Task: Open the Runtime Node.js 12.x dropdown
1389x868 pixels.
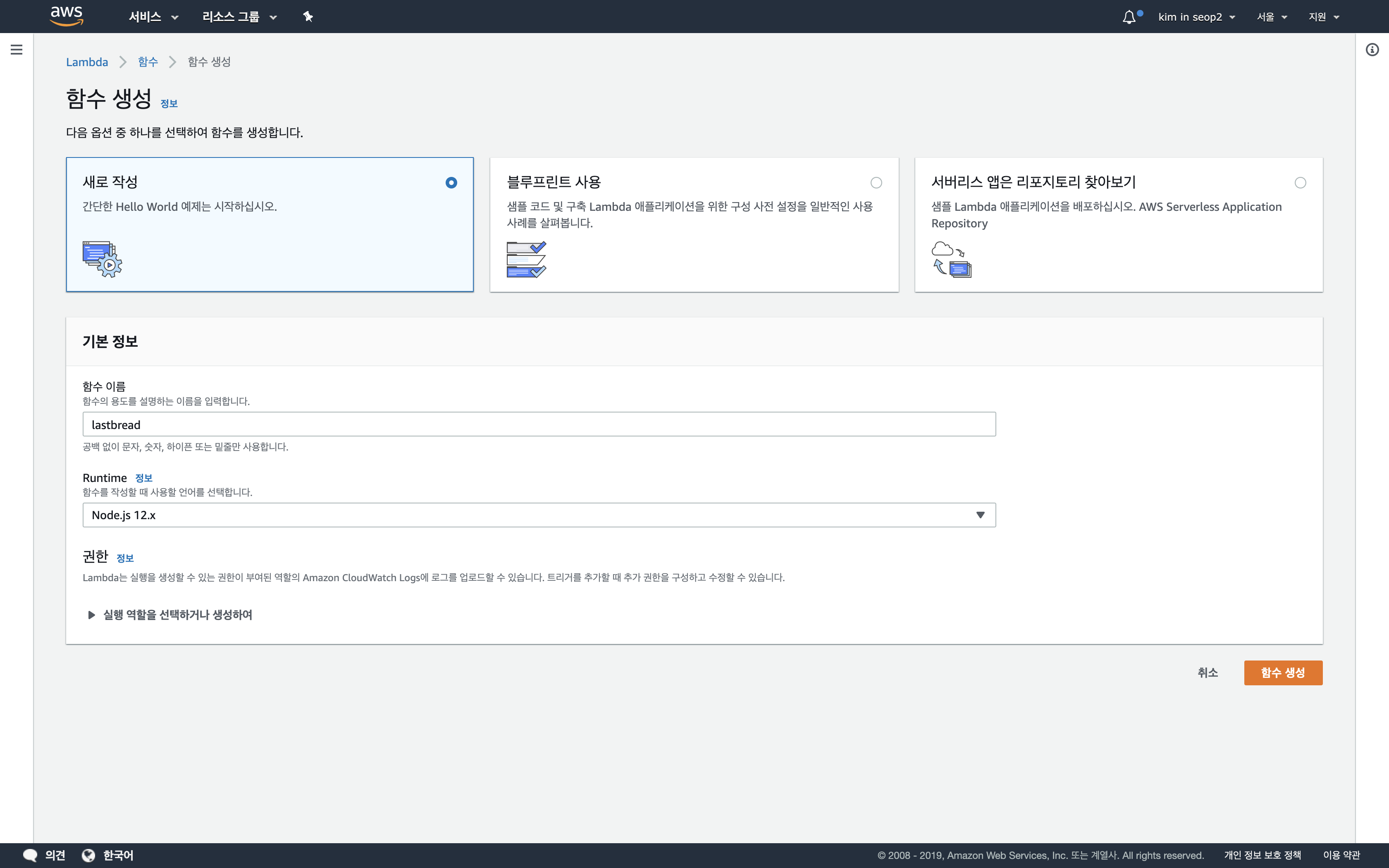Action: click(x=539, y=515)
